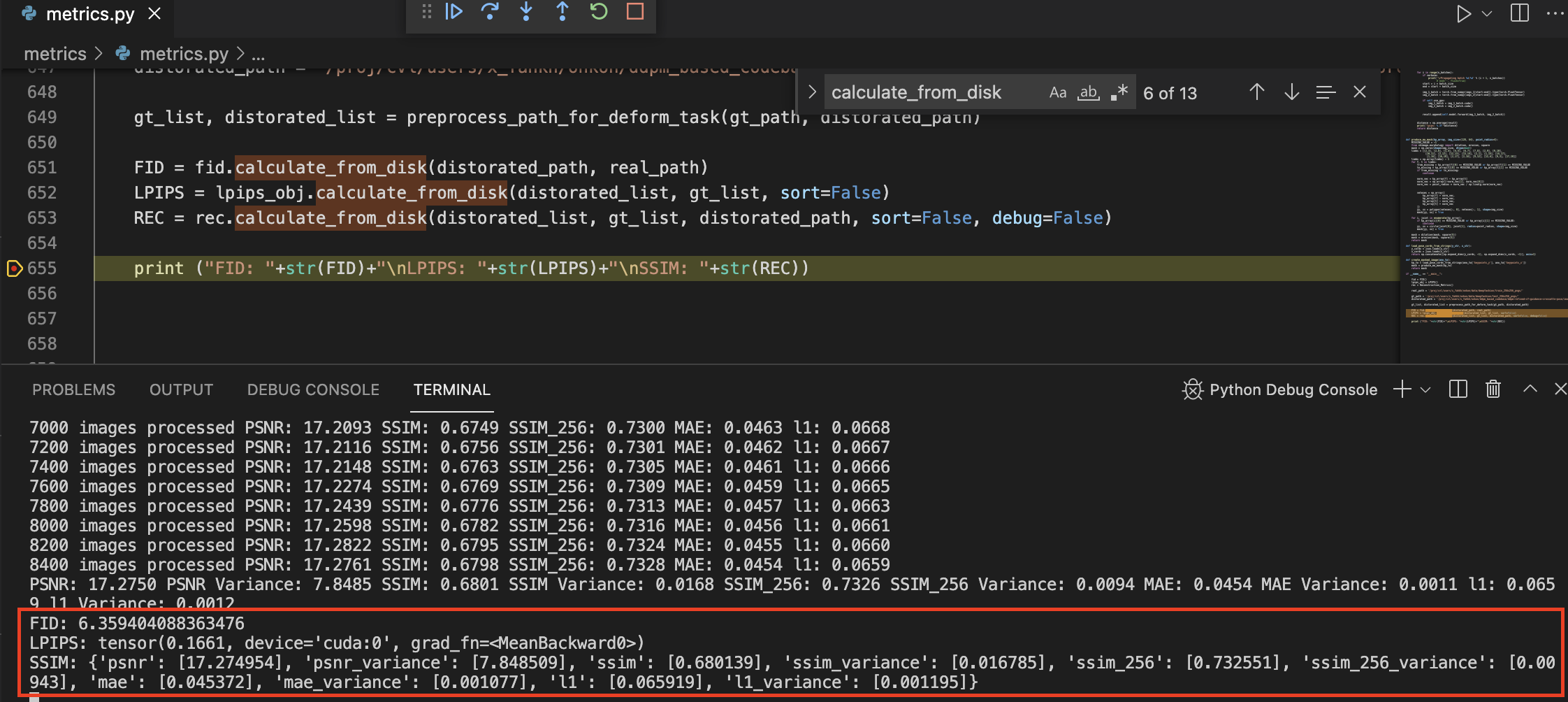The image size is (1568, 702).
Task: Enable whole word matching in search
Action: (1088, 92)
